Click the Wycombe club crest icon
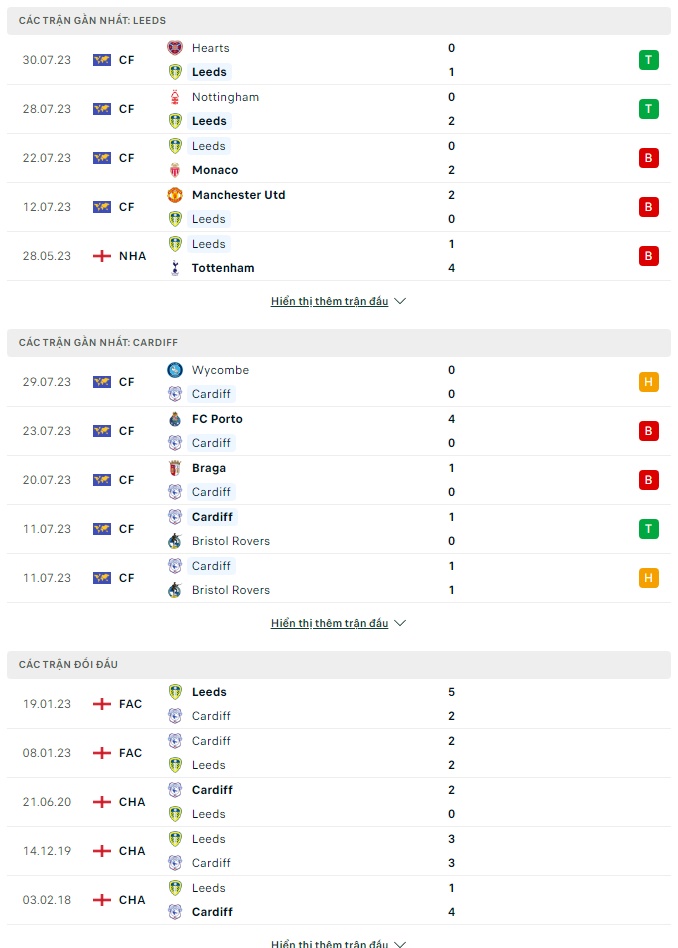This screenshot has width=678, height=948. pyautogui.click(x=175, y=370)
